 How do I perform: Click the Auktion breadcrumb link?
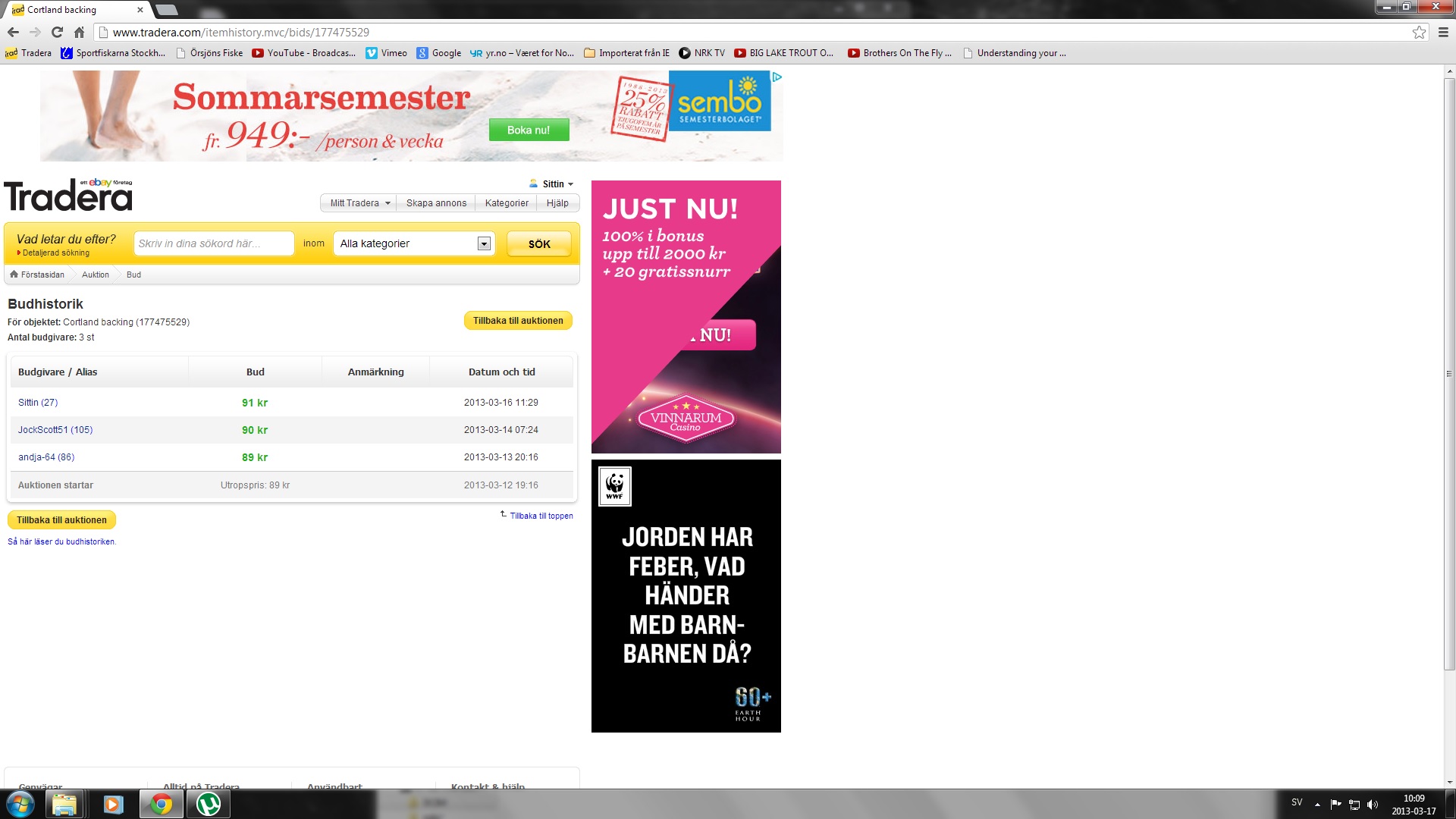pyautogui.click(x=96, y=275)
